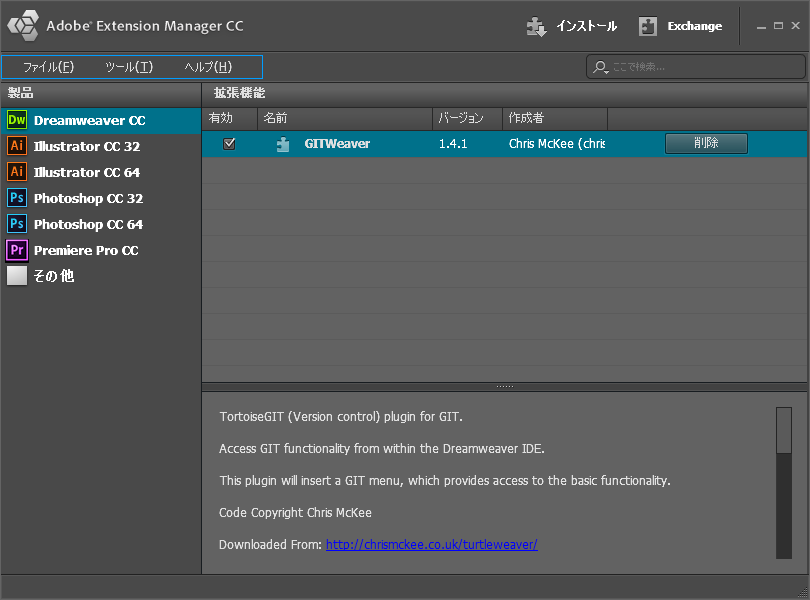The height and width of the screenshot is (600, 810).
Task: Select the Photoshop CC 64 icon
Action: [x=17, y=224]
